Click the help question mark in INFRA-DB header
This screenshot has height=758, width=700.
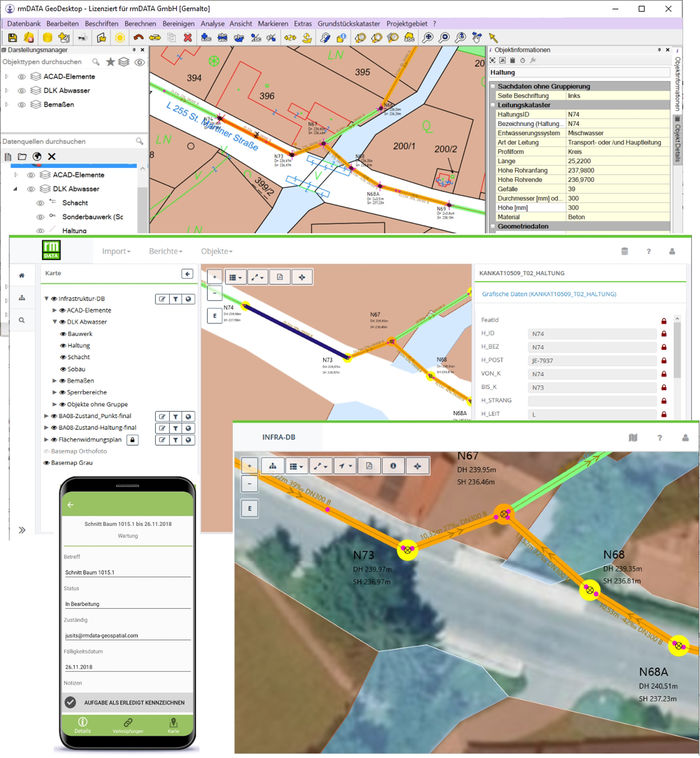point(659,437)
